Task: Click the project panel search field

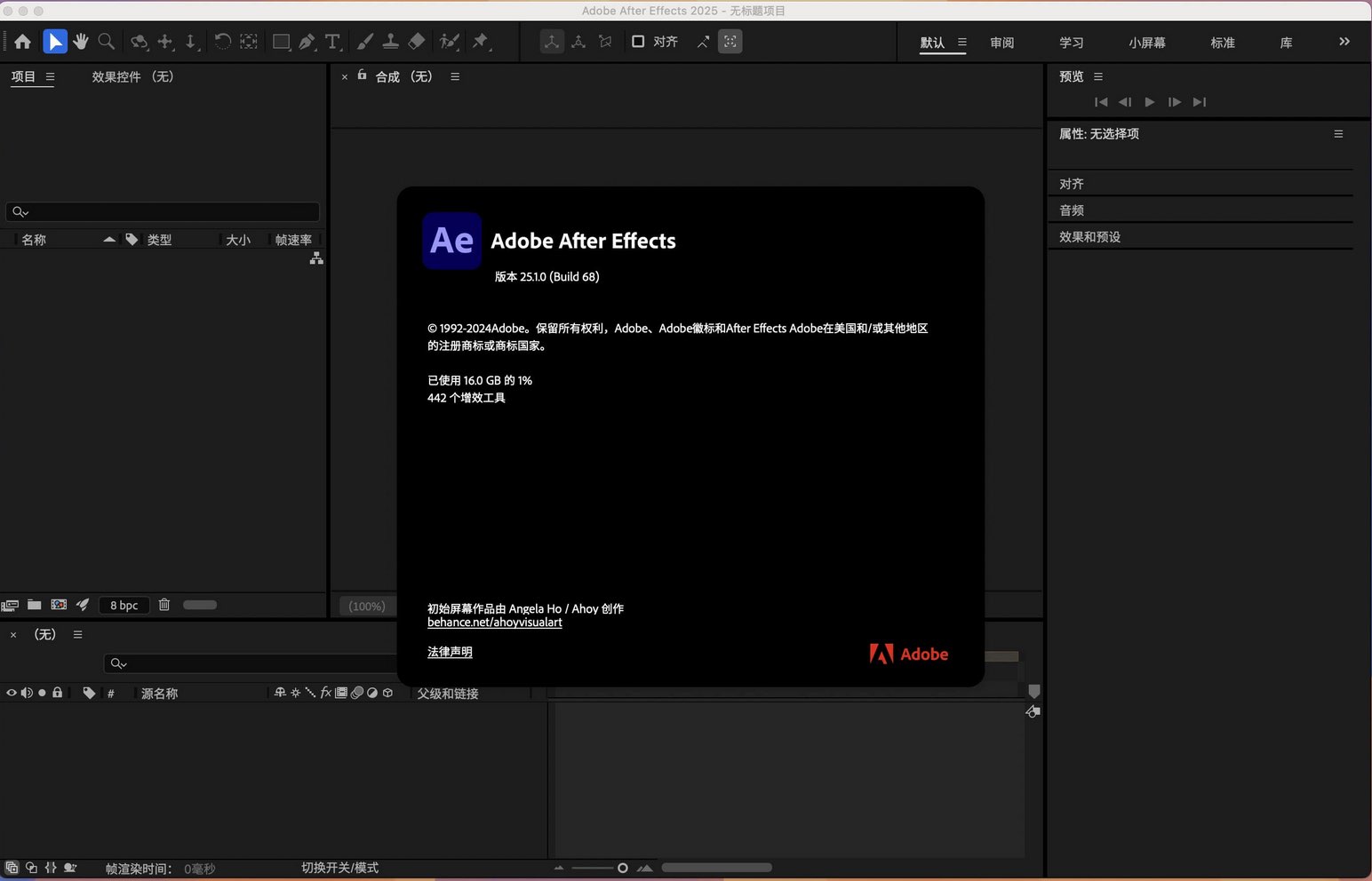Action: [163, 212]
